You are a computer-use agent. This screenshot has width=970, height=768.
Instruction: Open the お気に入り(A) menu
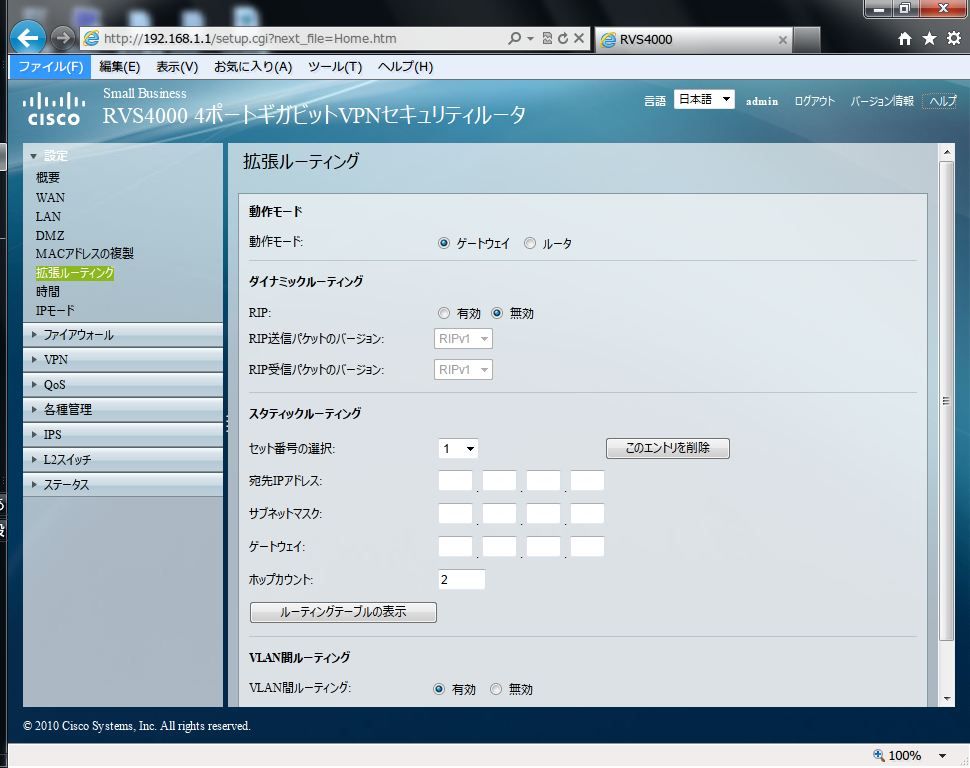tap(253, 67)
